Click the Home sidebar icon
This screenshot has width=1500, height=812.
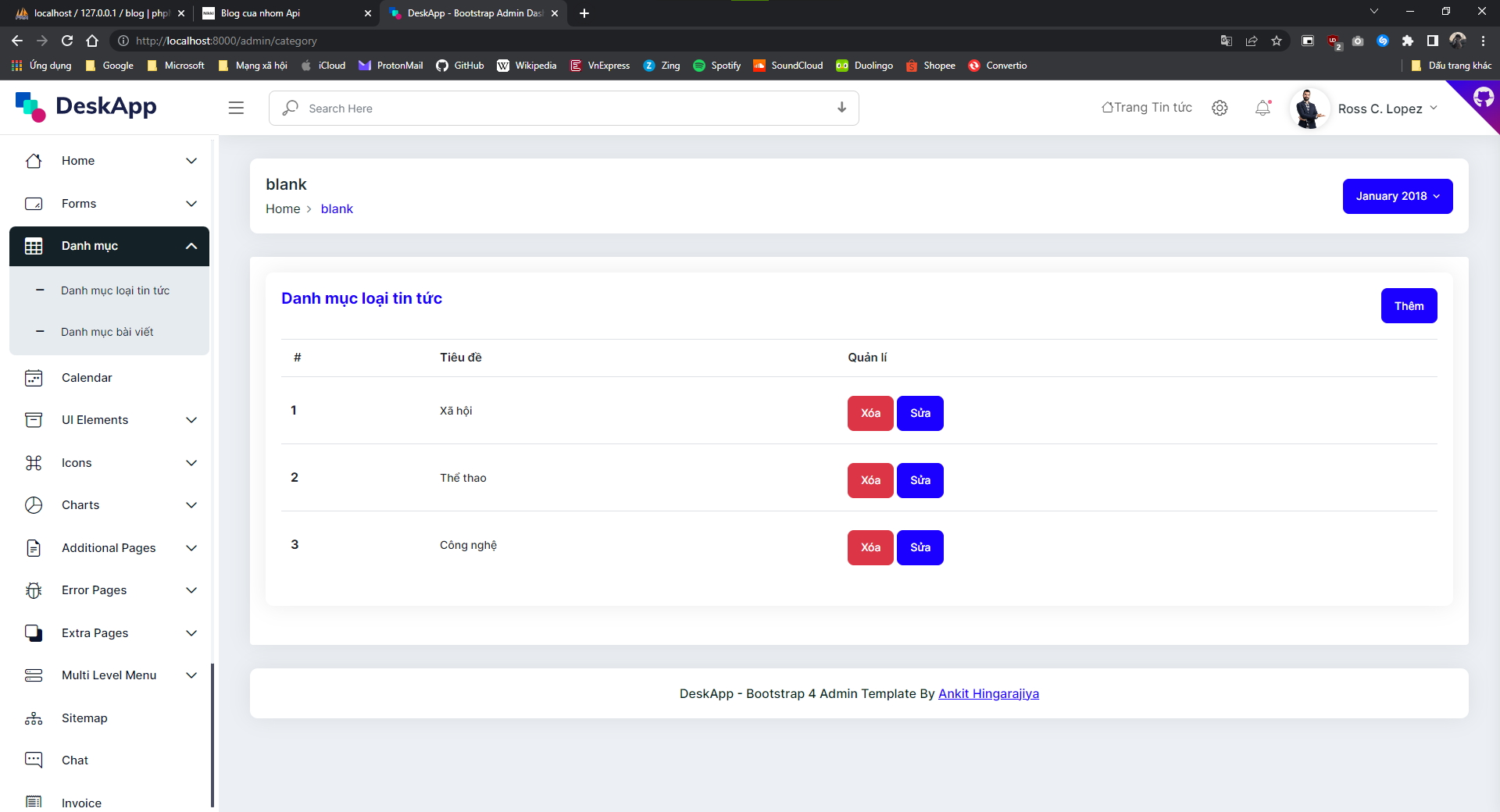[34, 161]
